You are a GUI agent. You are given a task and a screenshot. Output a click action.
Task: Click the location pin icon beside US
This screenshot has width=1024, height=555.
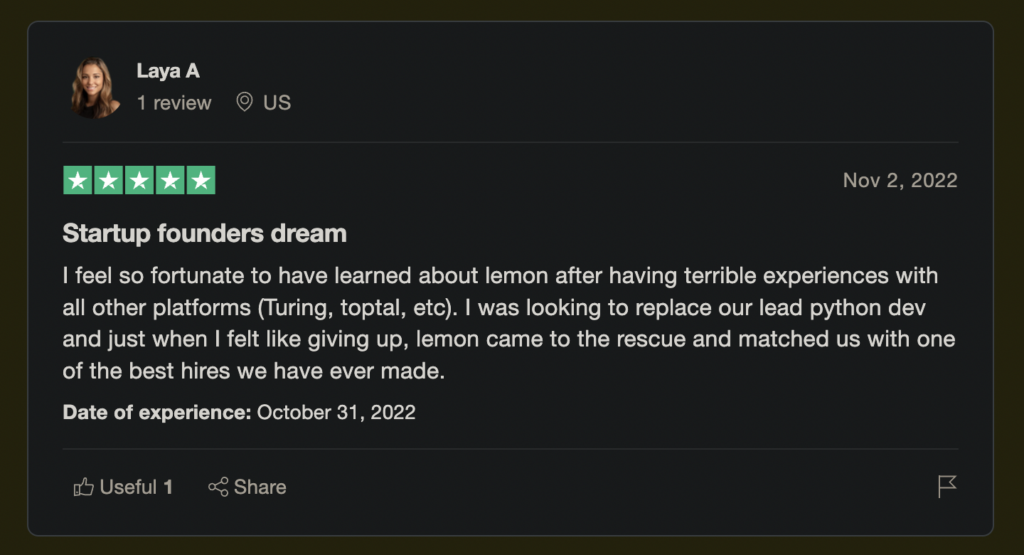244,102
